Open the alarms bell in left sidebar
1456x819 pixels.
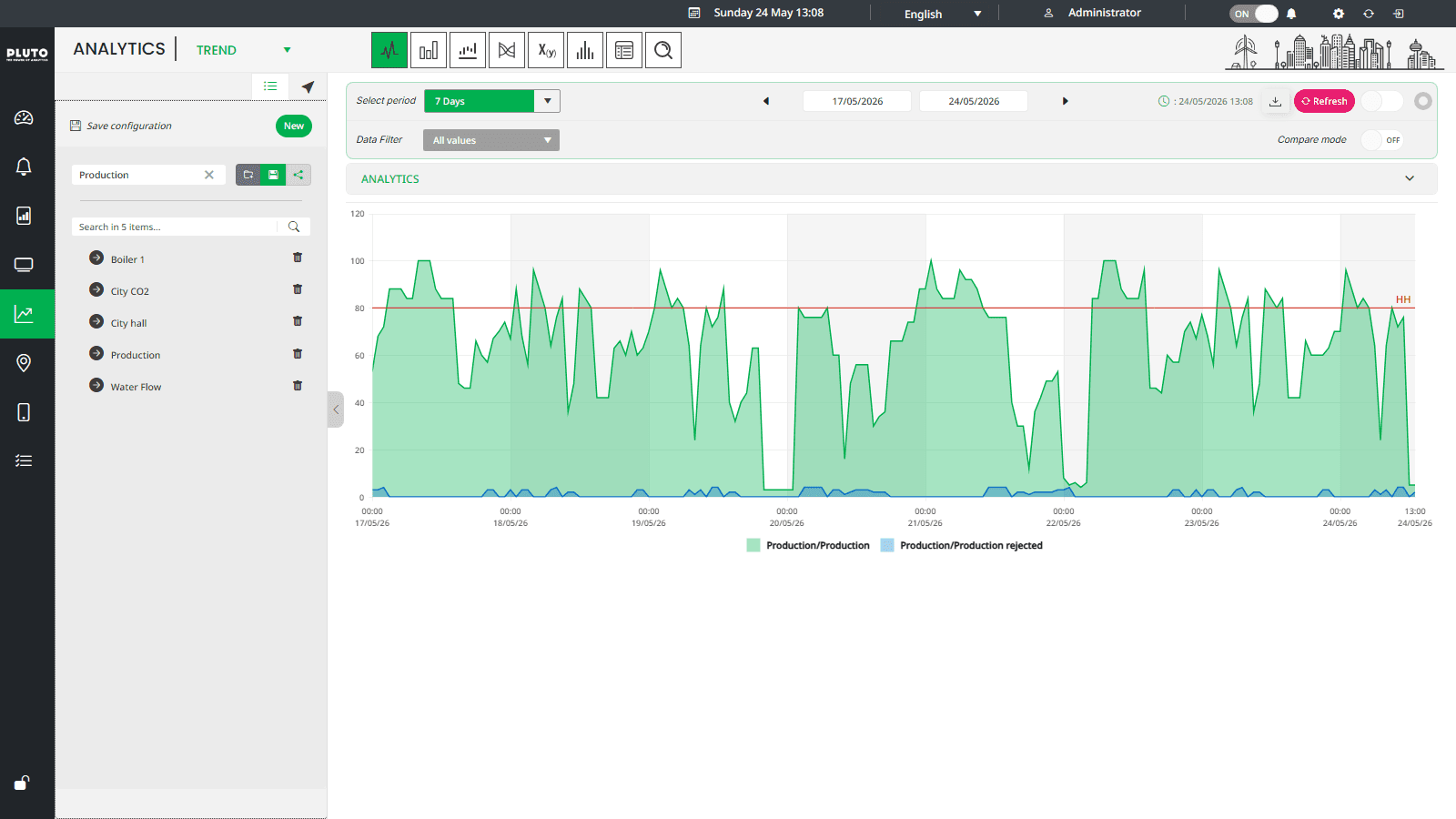click(24, 167)
